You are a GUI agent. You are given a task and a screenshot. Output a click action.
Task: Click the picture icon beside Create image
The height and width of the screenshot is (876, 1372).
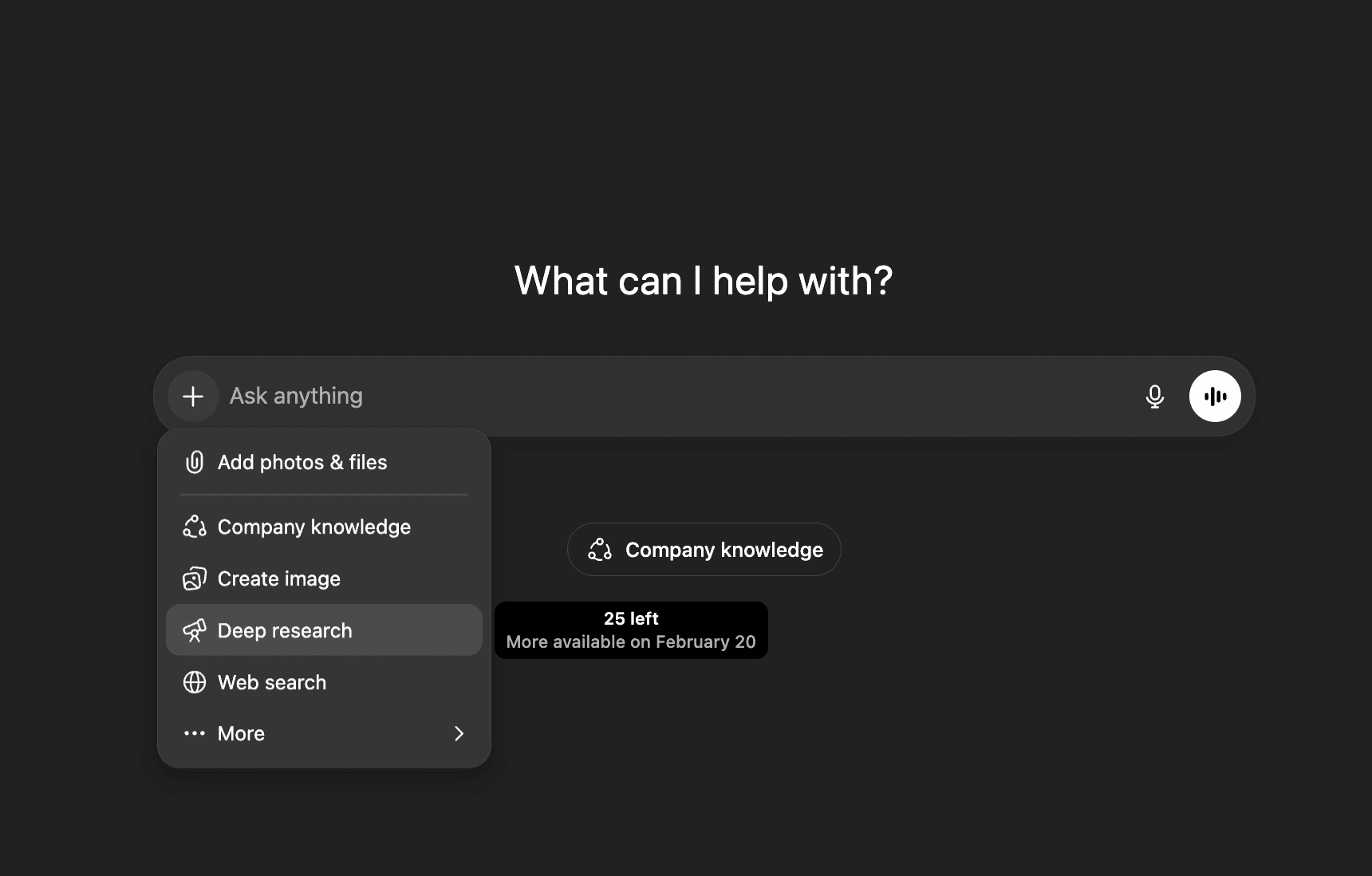coord(195,579)
